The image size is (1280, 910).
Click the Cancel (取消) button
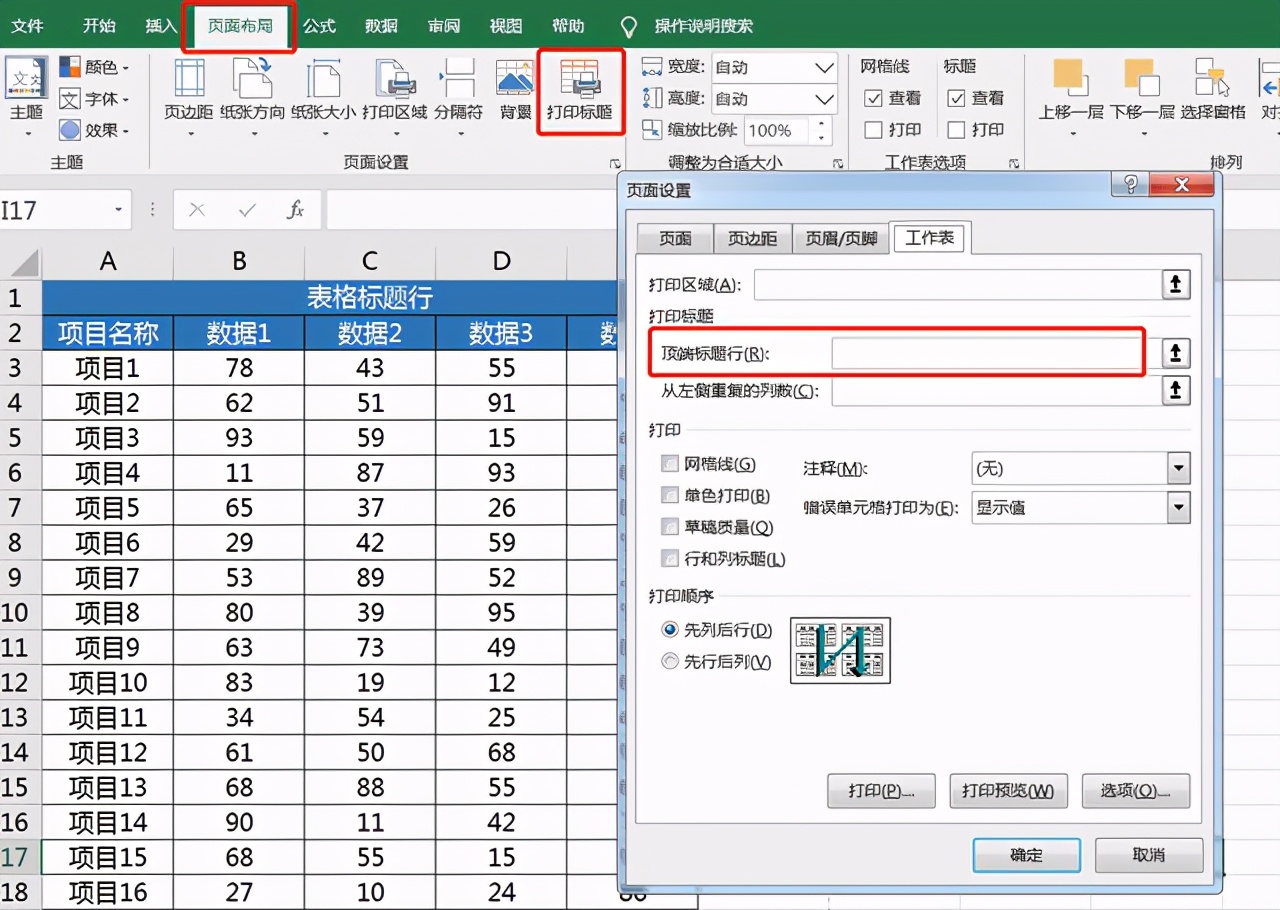[x=1148, y=855]
